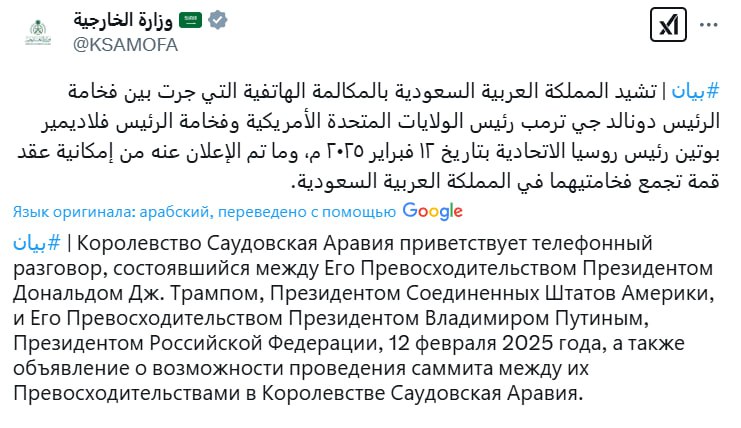Click the Google logo in translation notice
Image resolution: width=741 pixels, height=428 pixels.
432,210
